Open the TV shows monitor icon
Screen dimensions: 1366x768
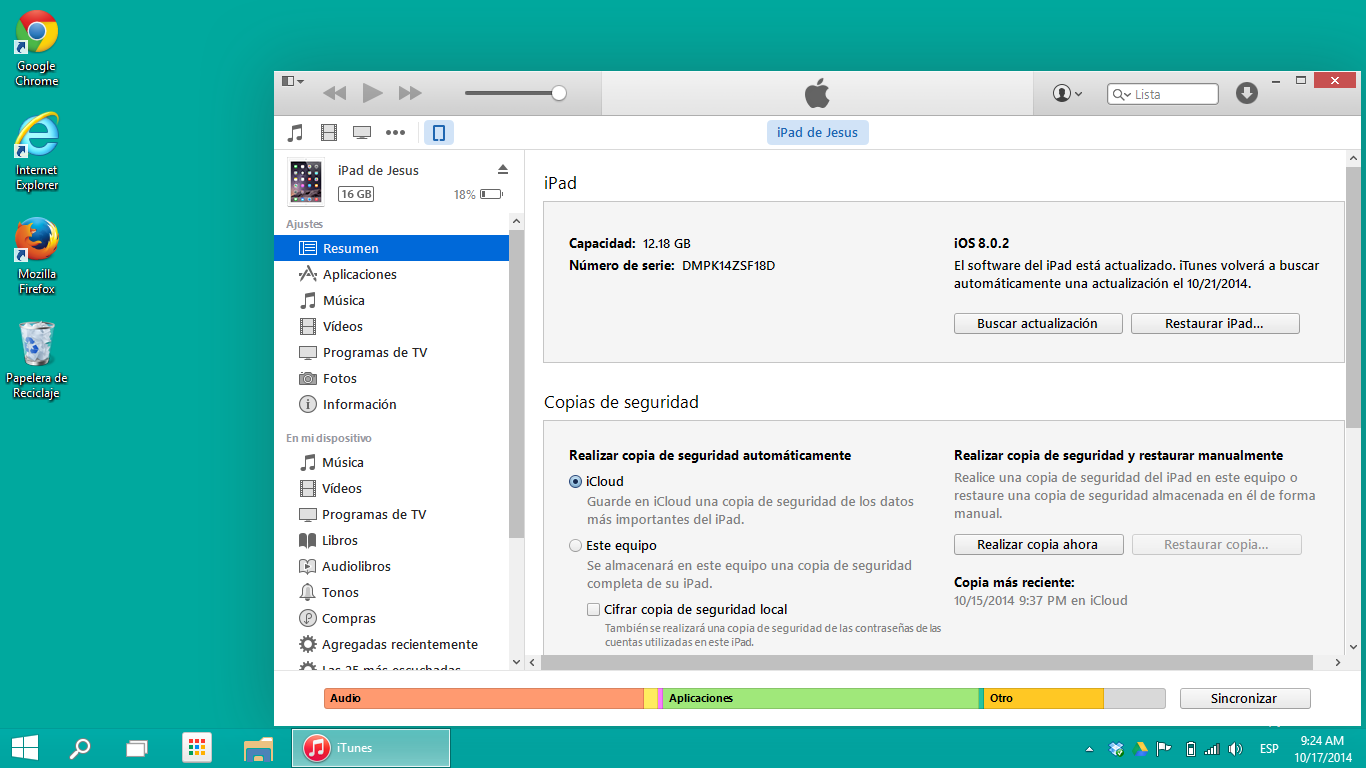point(362,132)
